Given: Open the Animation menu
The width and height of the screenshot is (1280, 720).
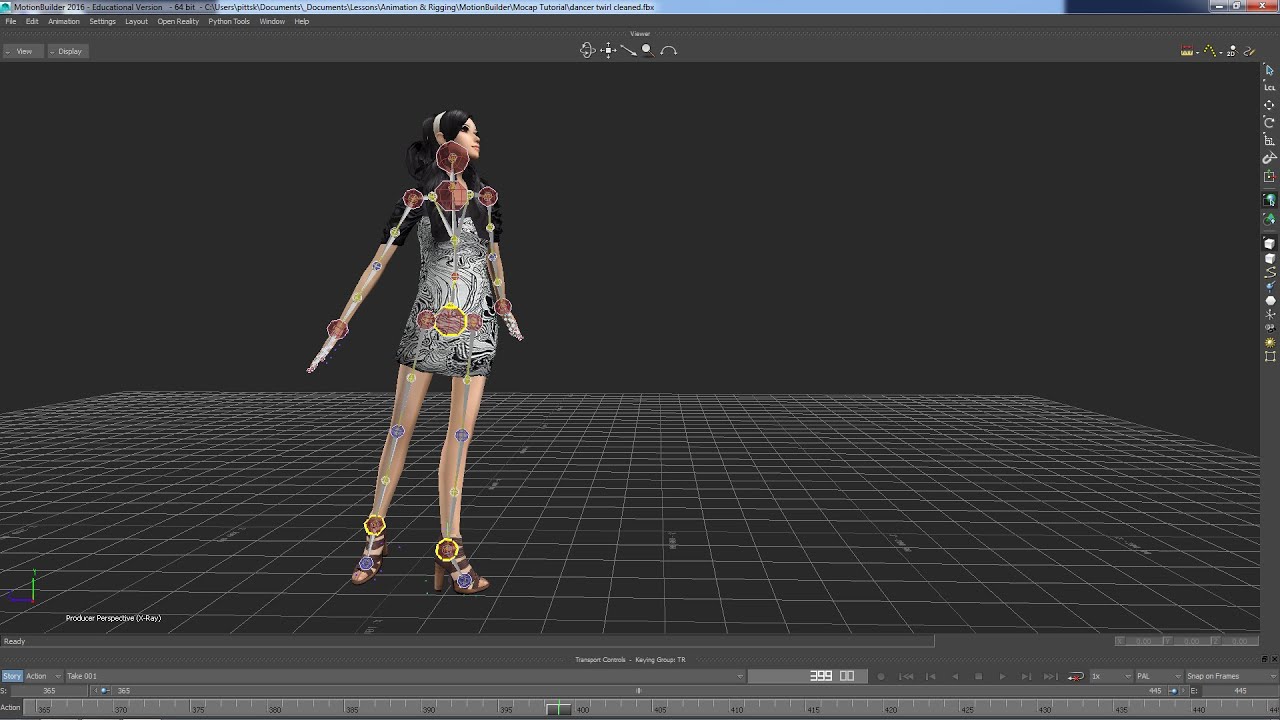Looking at the screenshot, I should point(64,21).
